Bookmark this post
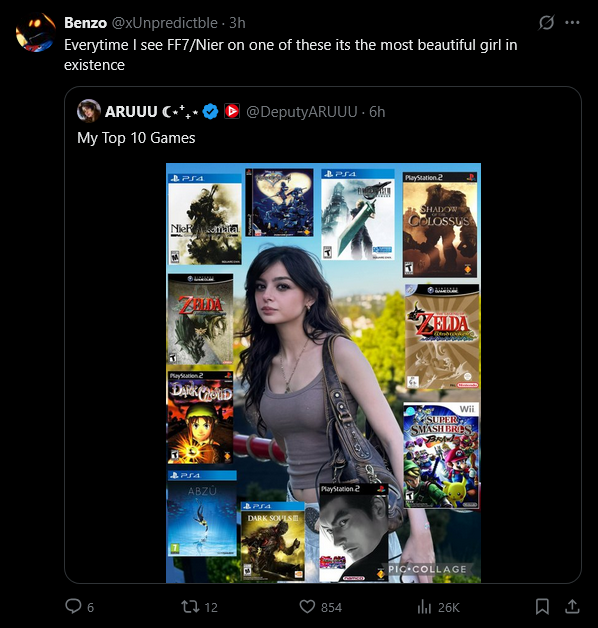 (x=542, y=607)
